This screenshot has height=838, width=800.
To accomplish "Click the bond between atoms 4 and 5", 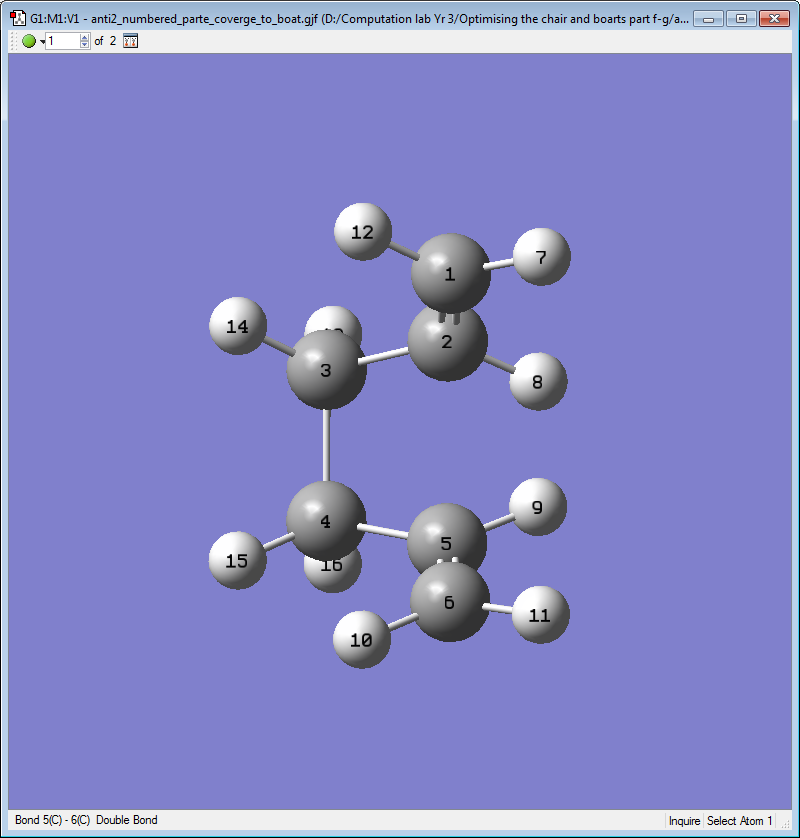I will click(x=383, y=531).
